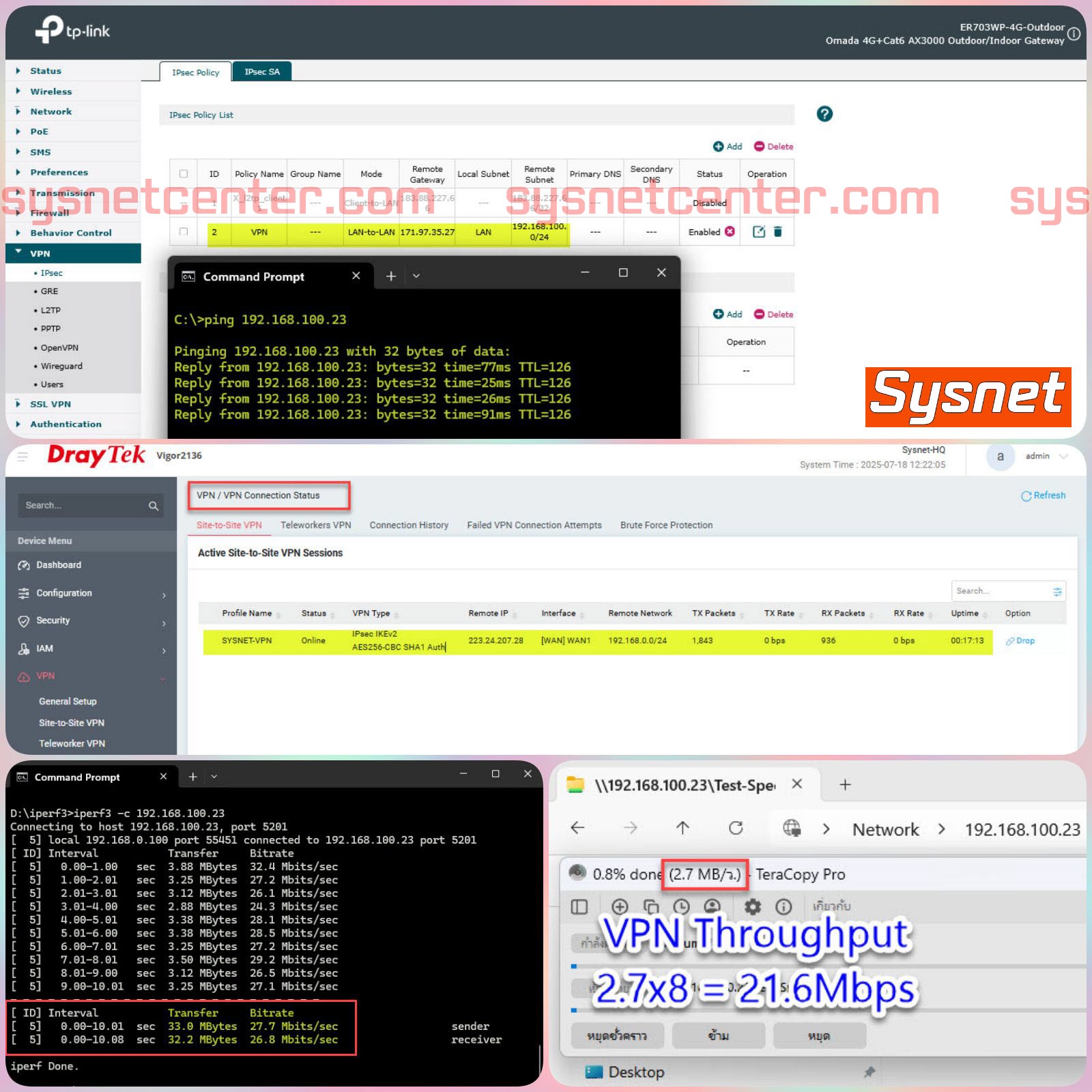Expand the PoE menu section
Viewport: 1092px width, 1092px height.
(x=39, y=132)
